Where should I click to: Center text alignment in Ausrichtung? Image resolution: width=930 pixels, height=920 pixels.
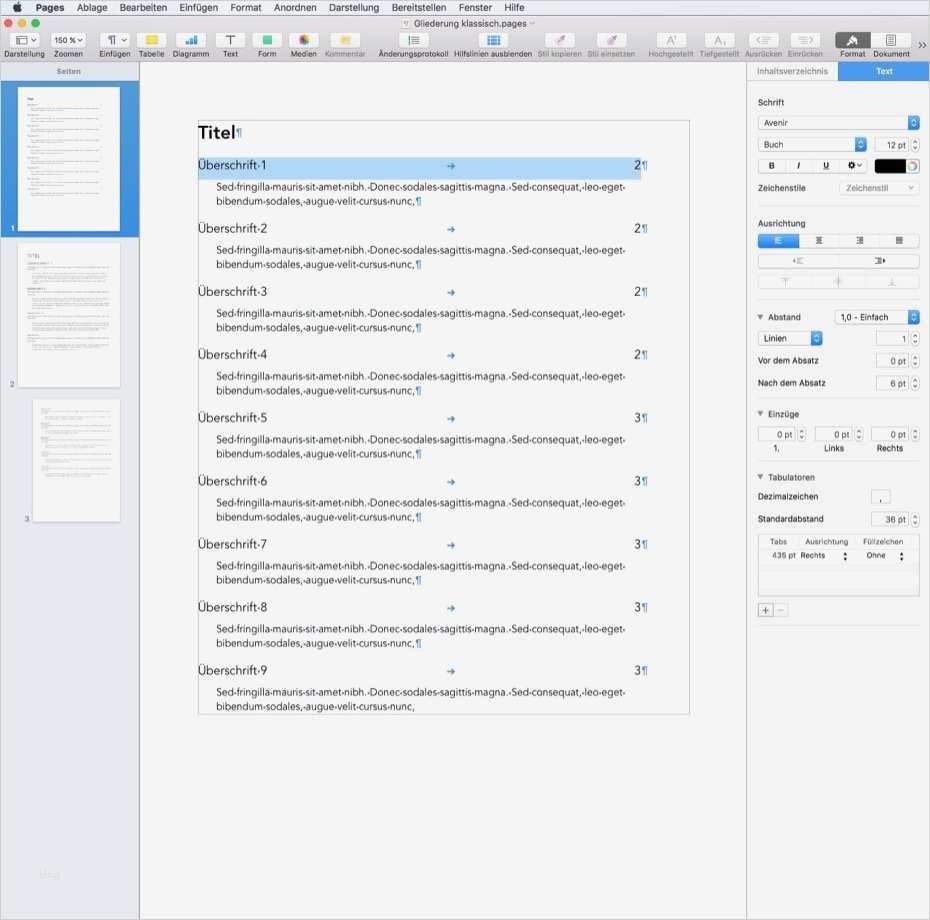[819, 240]
